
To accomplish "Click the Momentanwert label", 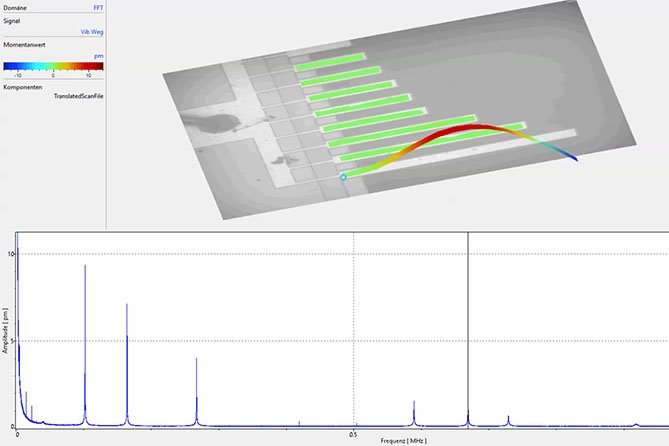I will (x=26, y=46).
